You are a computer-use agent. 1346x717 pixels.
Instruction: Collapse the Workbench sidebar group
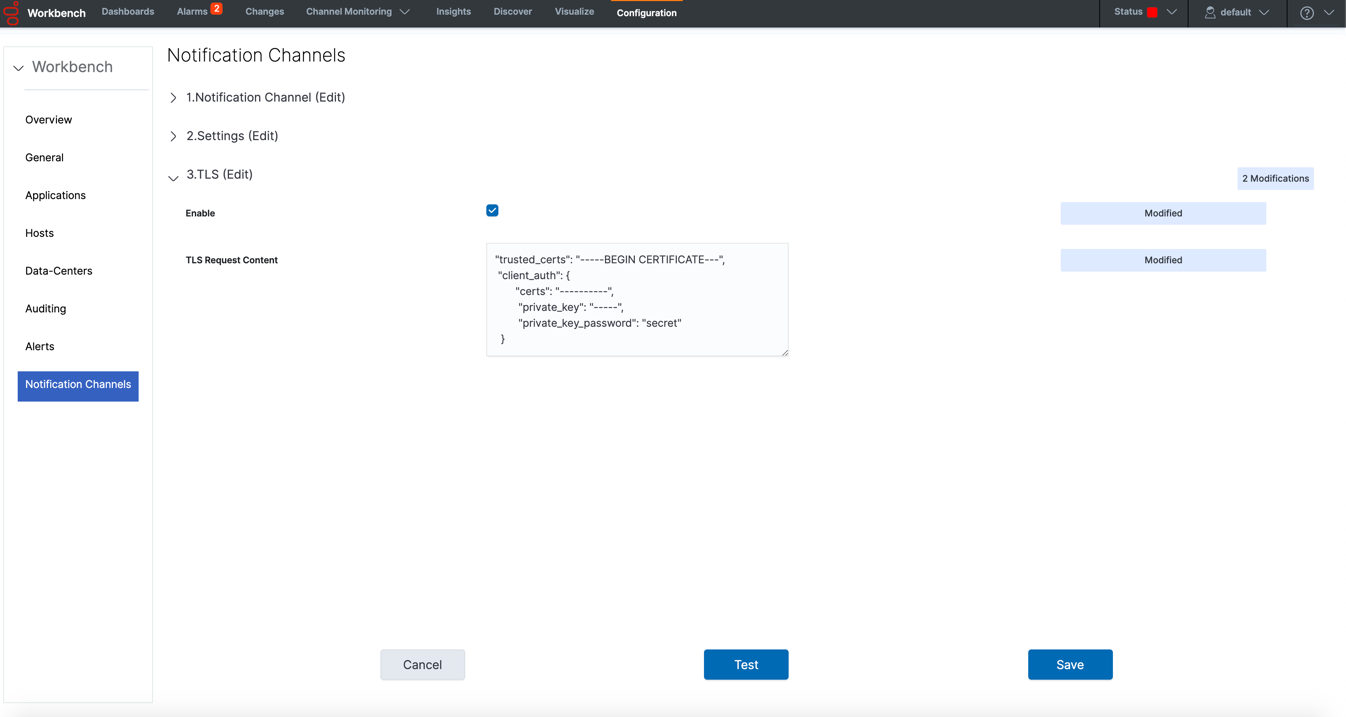18,68
